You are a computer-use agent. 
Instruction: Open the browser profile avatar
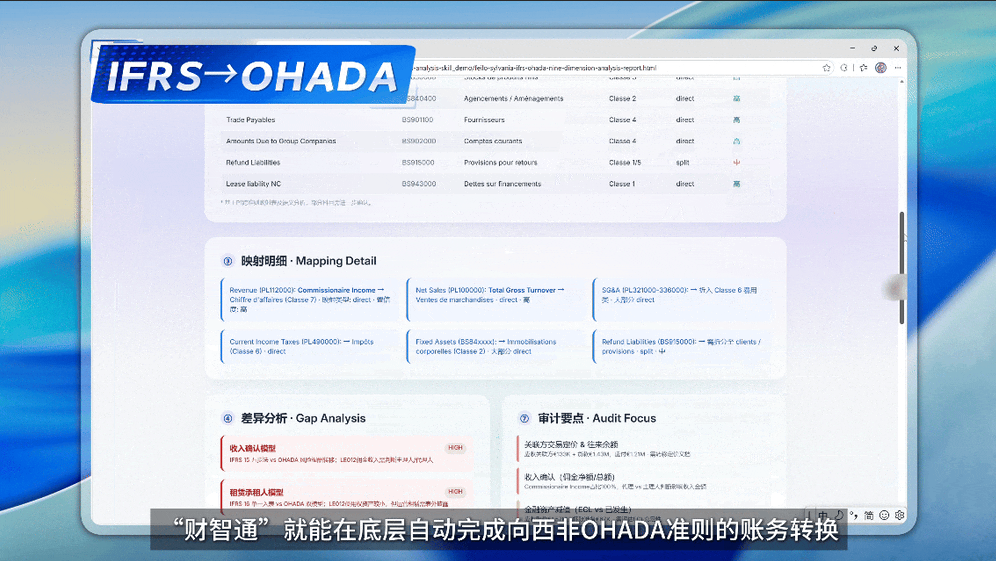click(x=880, y=68)
